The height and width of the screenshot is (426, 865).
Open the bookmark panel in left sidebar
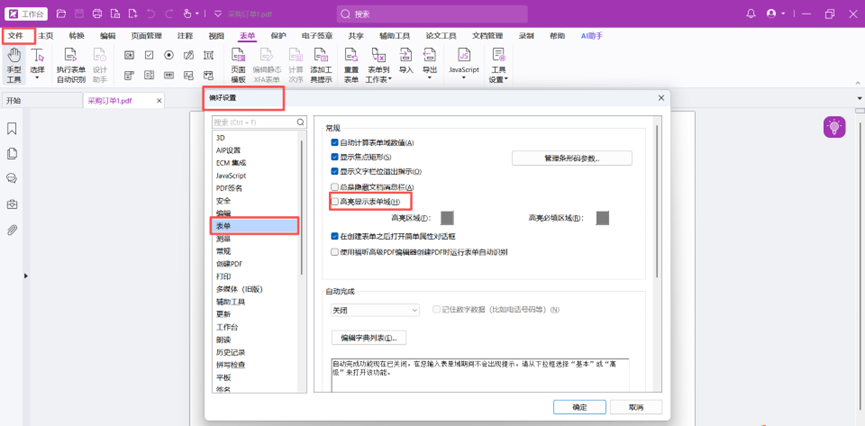(x=12, y=129)
